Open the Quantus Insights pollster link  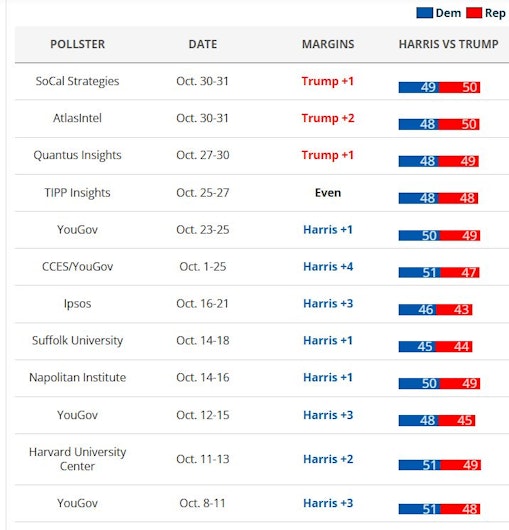(77, 155)
